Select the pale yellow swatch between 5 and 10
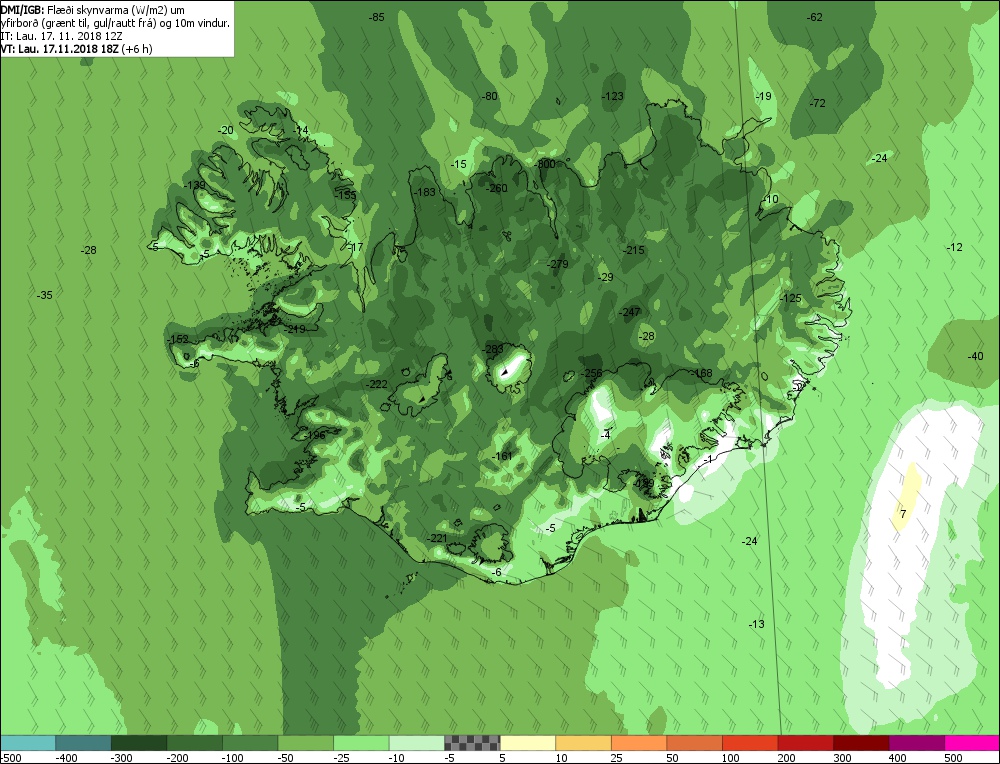This screenshot has width=1000, height=764. [528, 743]
